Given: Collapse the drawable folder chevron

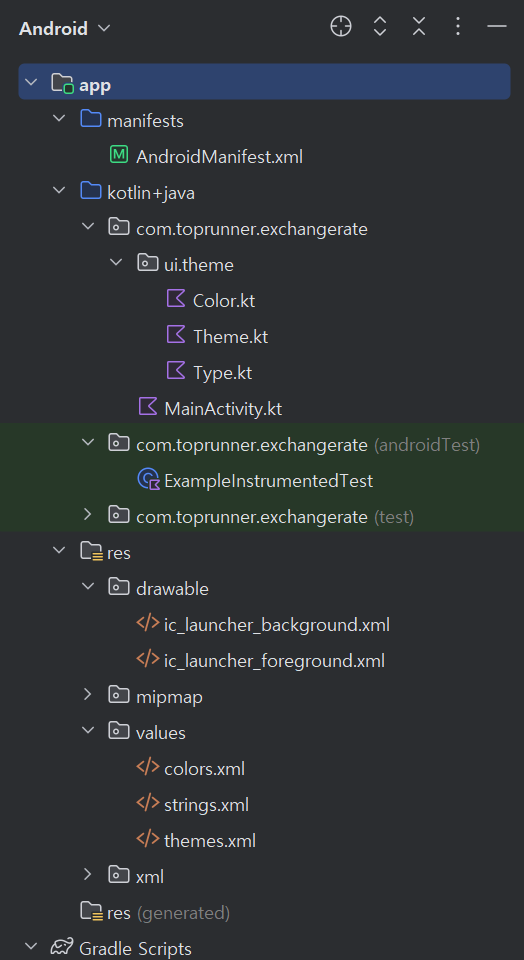Looking at the screenshot, I should click(x=88, y=586).
